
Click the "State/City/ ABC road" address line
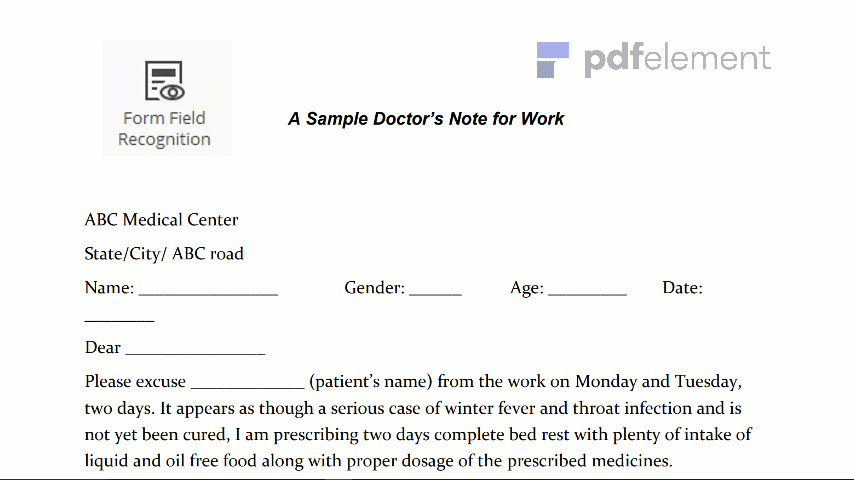coord(164,254)
